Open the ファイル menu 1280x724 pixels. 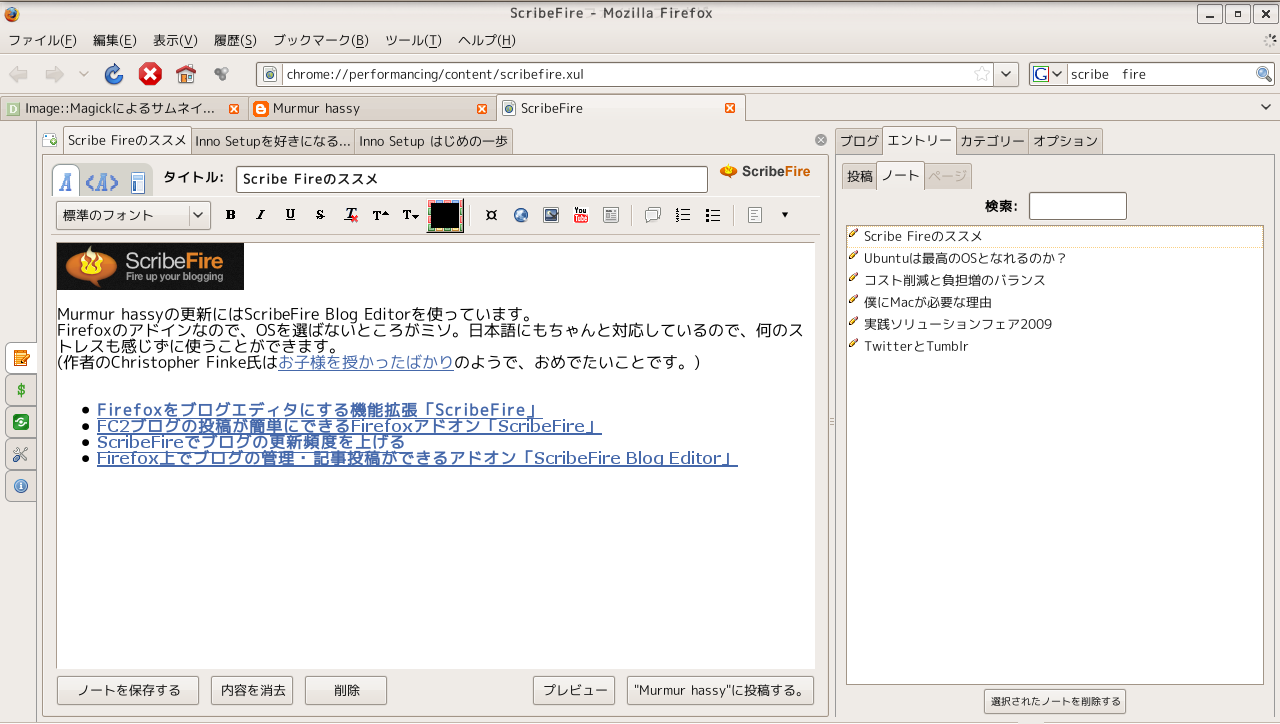tap(42, 41)
